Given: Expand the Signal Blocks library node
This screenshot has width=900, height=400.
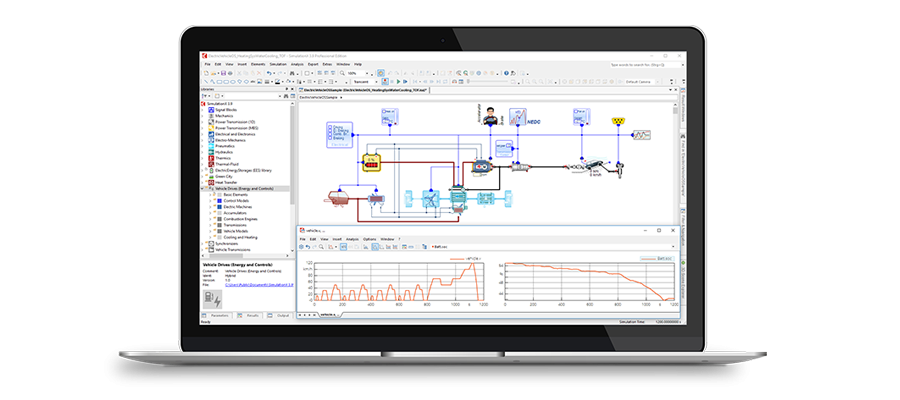Looking at the screenshot, I should click(202, 110).
